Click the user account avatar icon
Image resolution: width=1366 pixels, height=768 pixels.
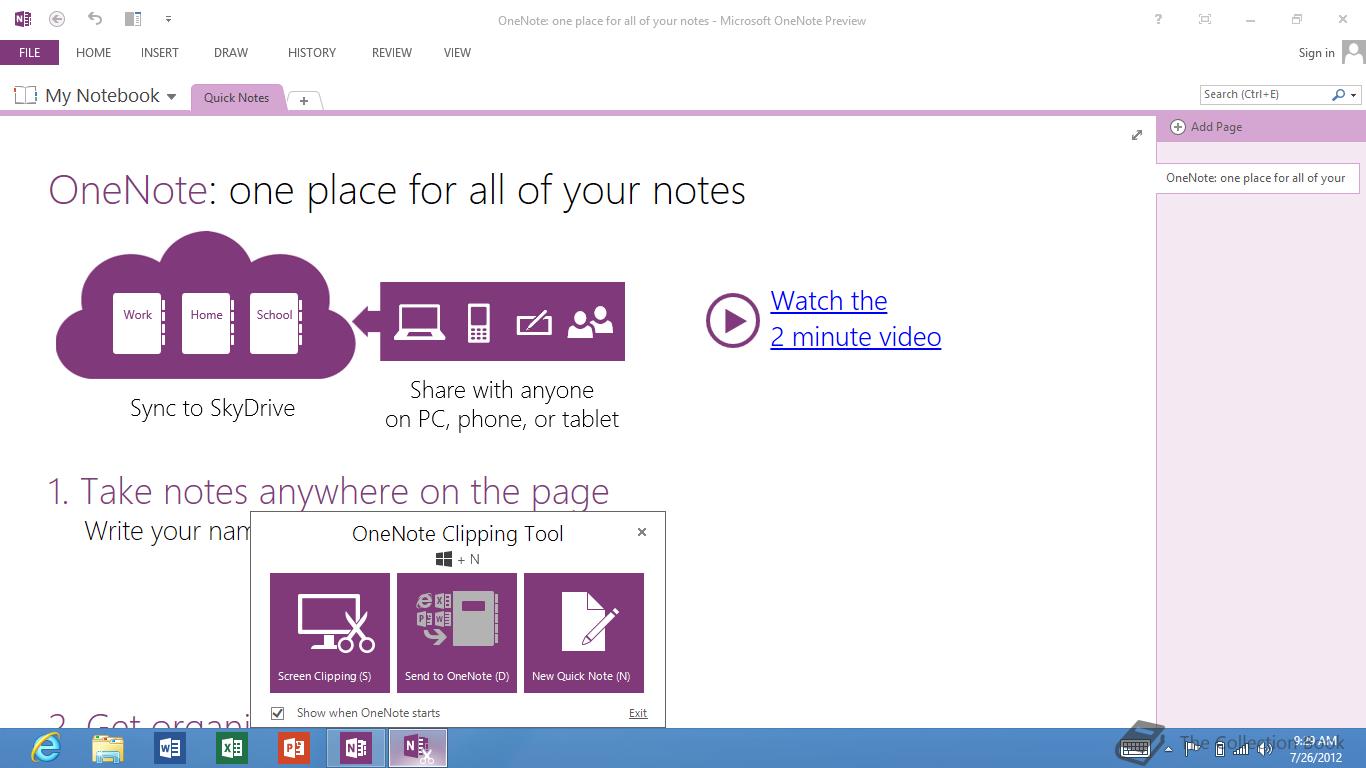[1353, 52]
